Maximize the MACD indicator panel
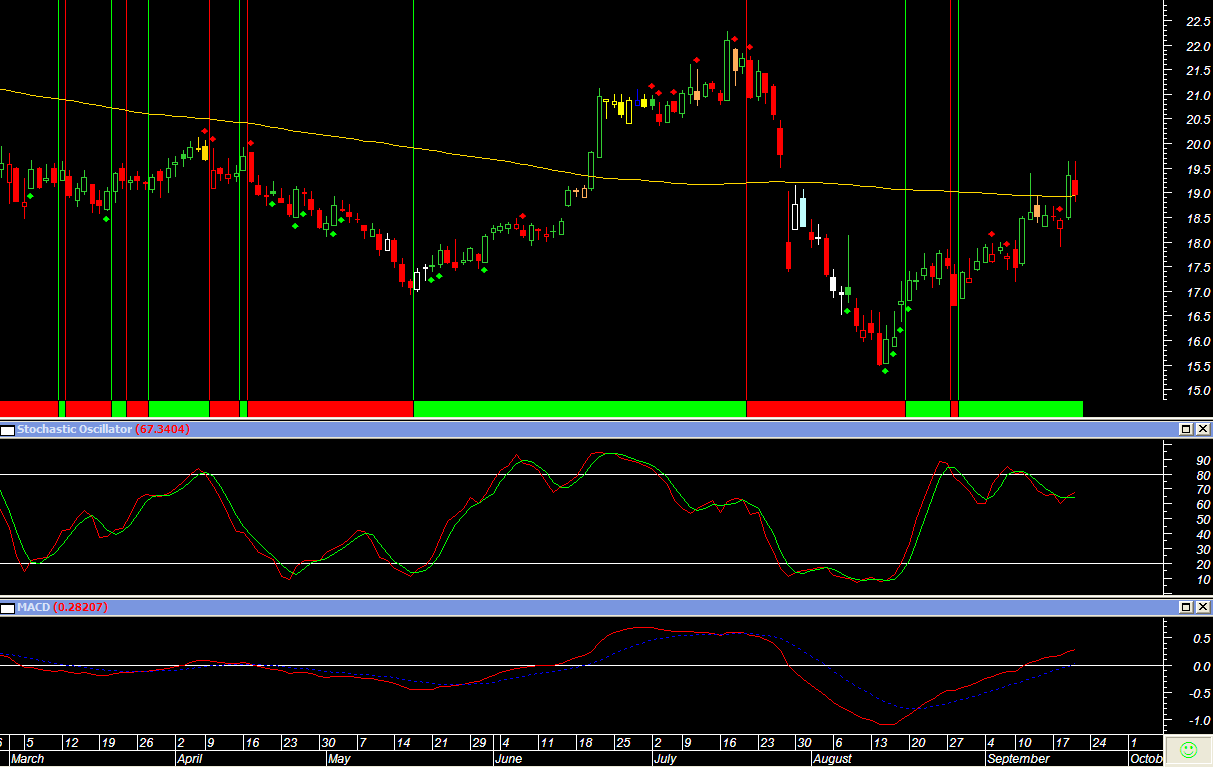This screenshot has height=767, width=1213. (x=1186, y=607)
